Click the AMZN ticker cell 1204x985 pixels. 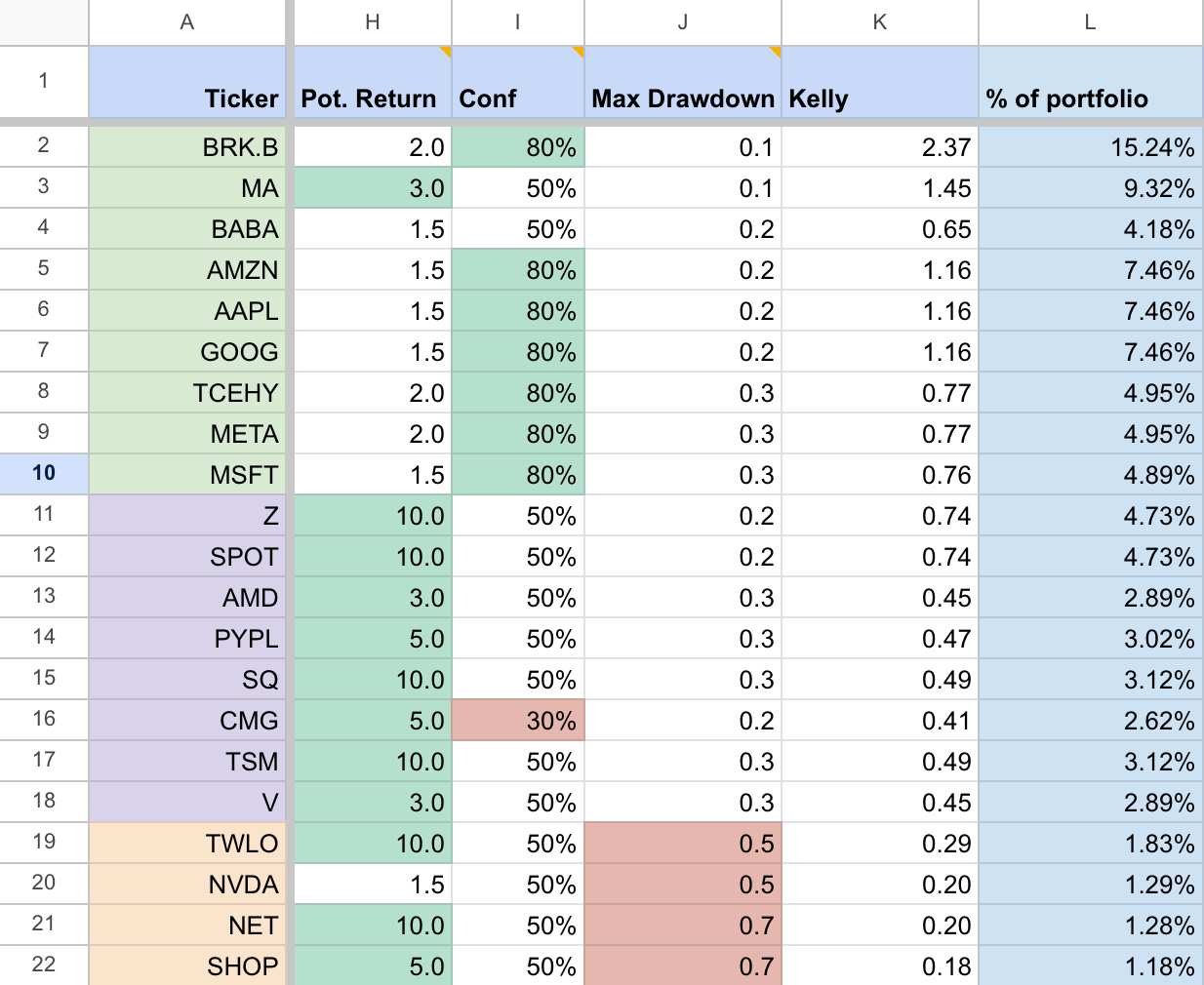pos(187,270)
